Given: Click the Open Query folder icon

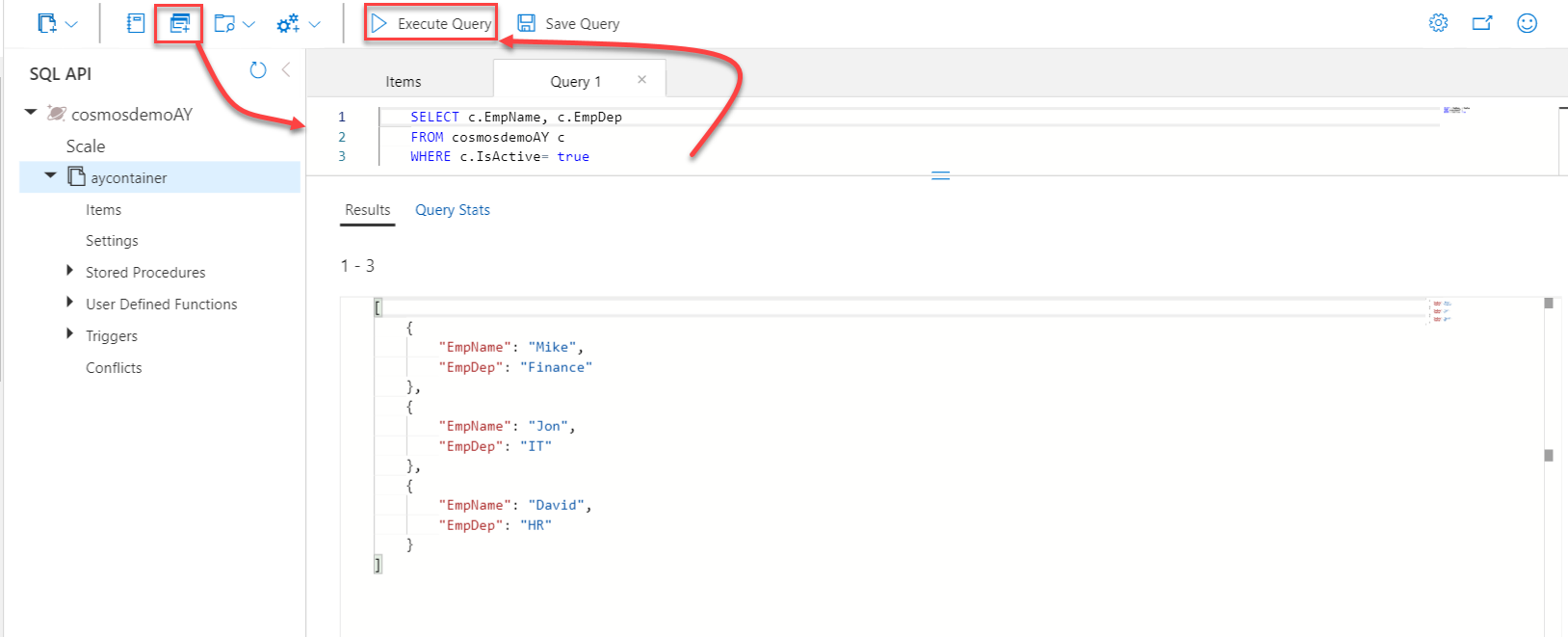Looking at the screenshot, I should click(224, 23).
